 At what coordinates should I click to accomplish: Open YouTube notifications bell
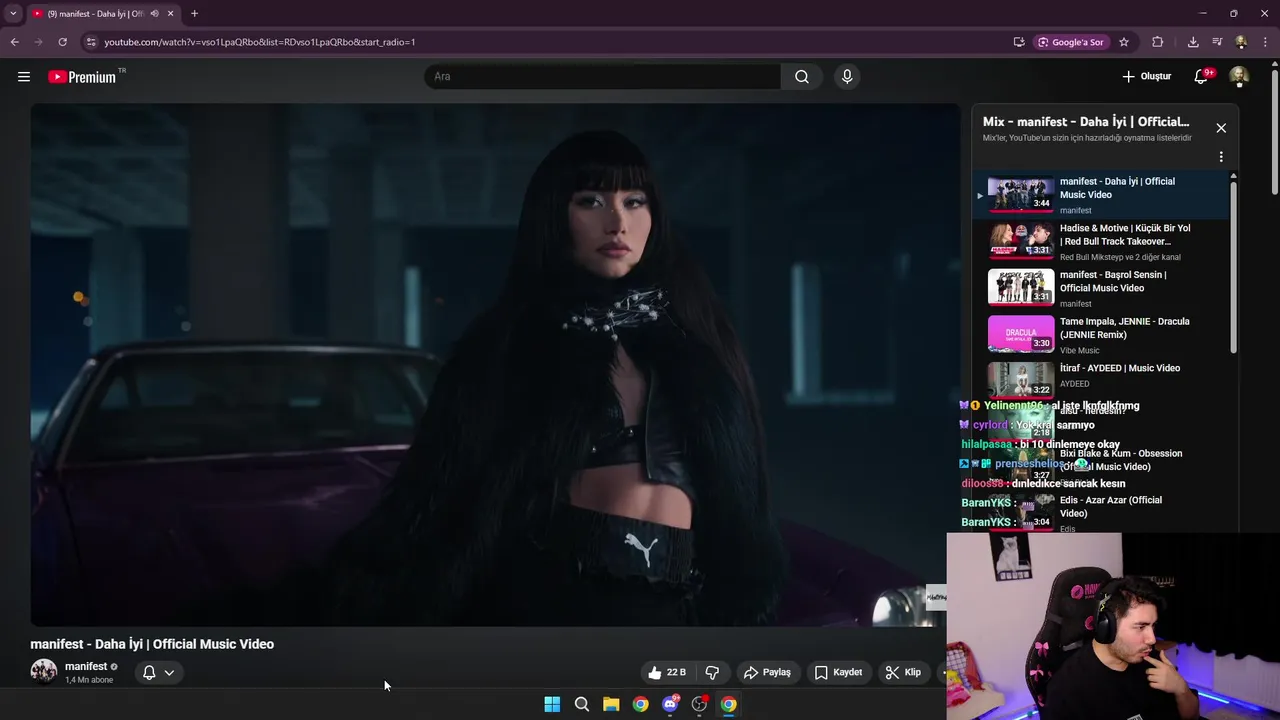tap(1202, 76)
